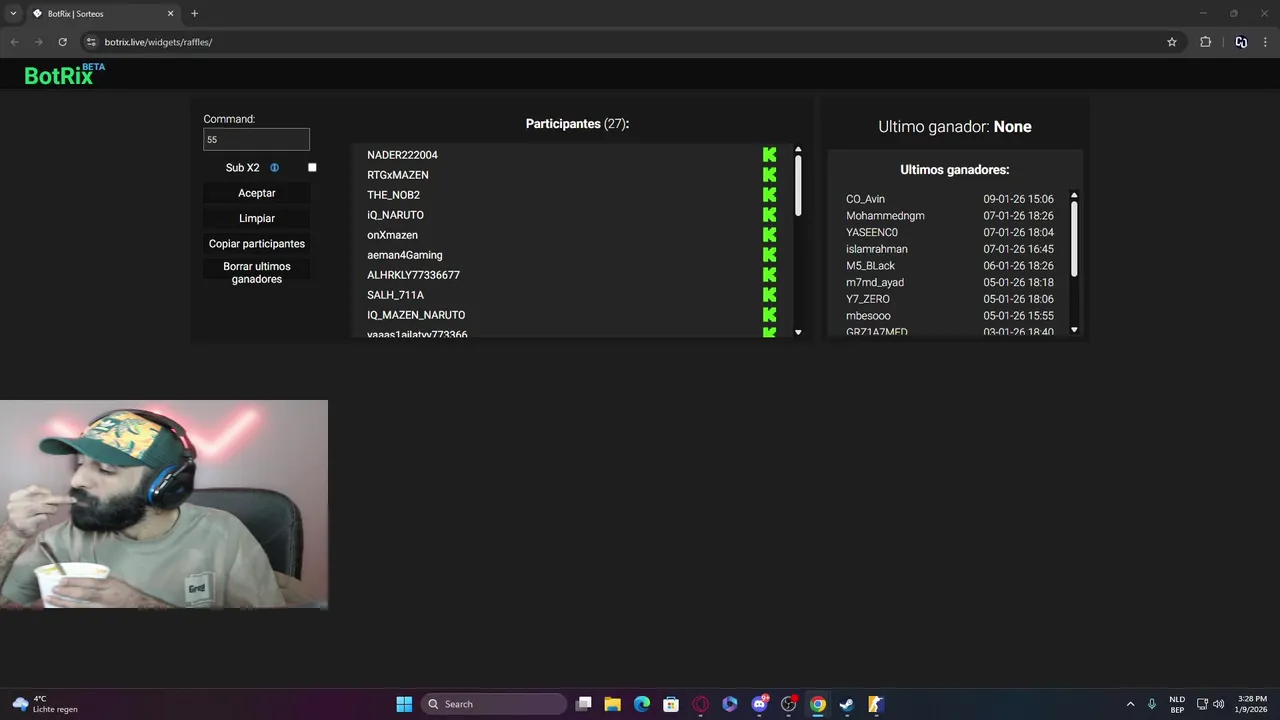Click the BotRix BETA logo
The image size is (1280, 720).
coord(64,74)
